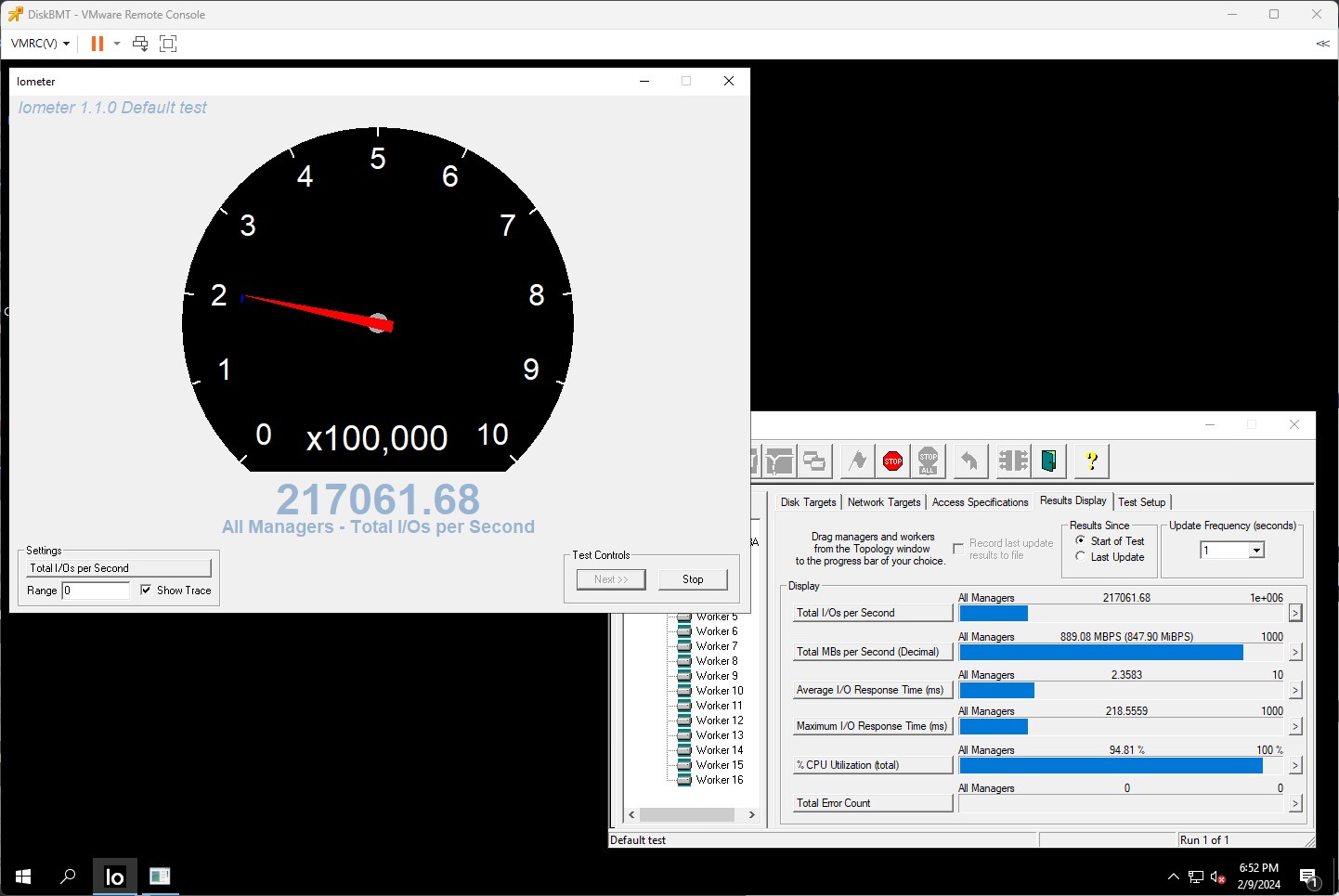Click the 217061.68 gauge readout value

click(378, 500)
